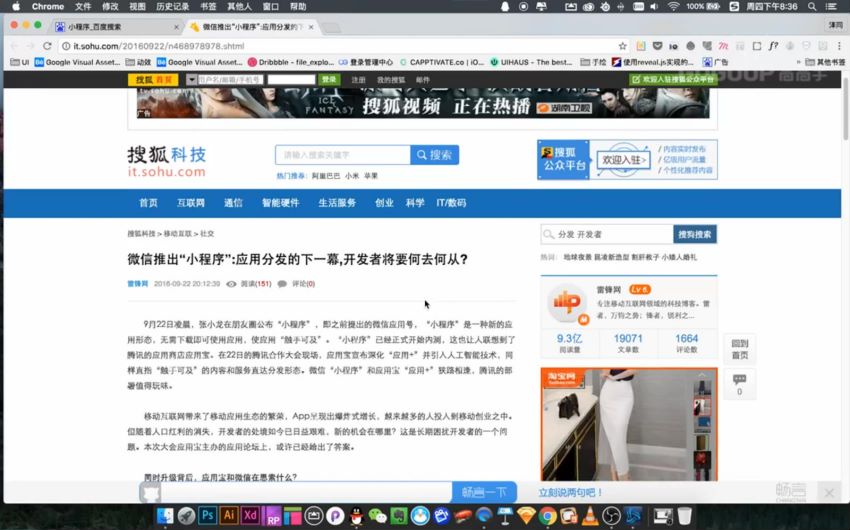
Task: Go to 互联网 in the blue nav bar
Action: coord(191,203)
